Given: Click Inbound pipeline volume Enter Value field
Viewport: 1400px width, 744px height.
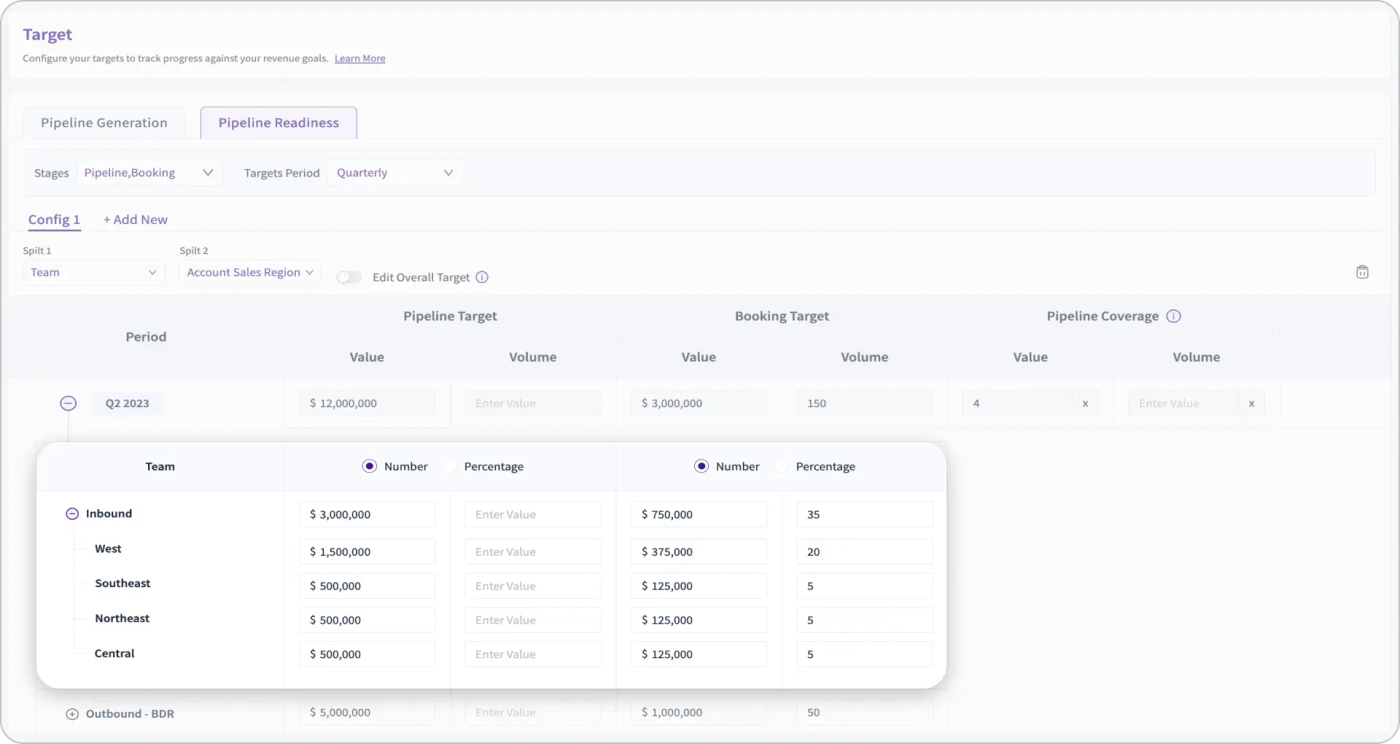Looking at the screenshot, I should (x=533, y=514).
